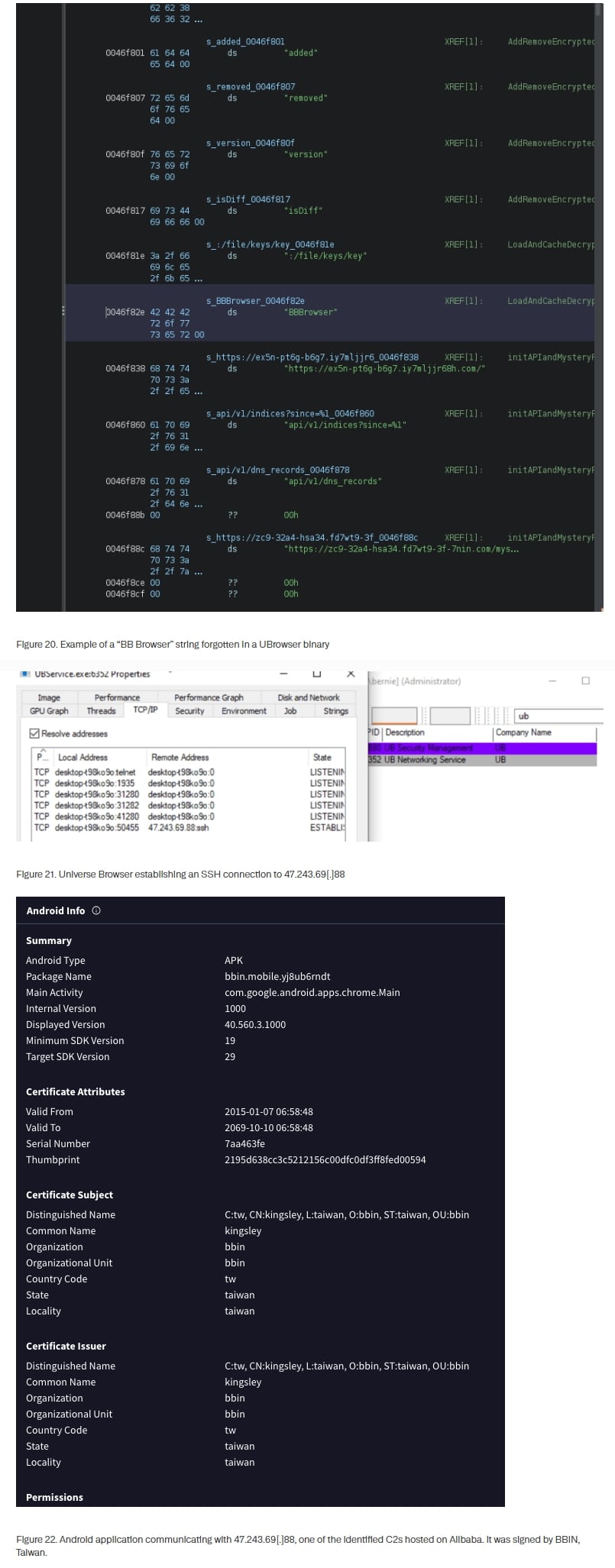This screenshot has height=1568, width=615.
Task: Sort connections by the Protocol column header
Action: click(40, 757)
